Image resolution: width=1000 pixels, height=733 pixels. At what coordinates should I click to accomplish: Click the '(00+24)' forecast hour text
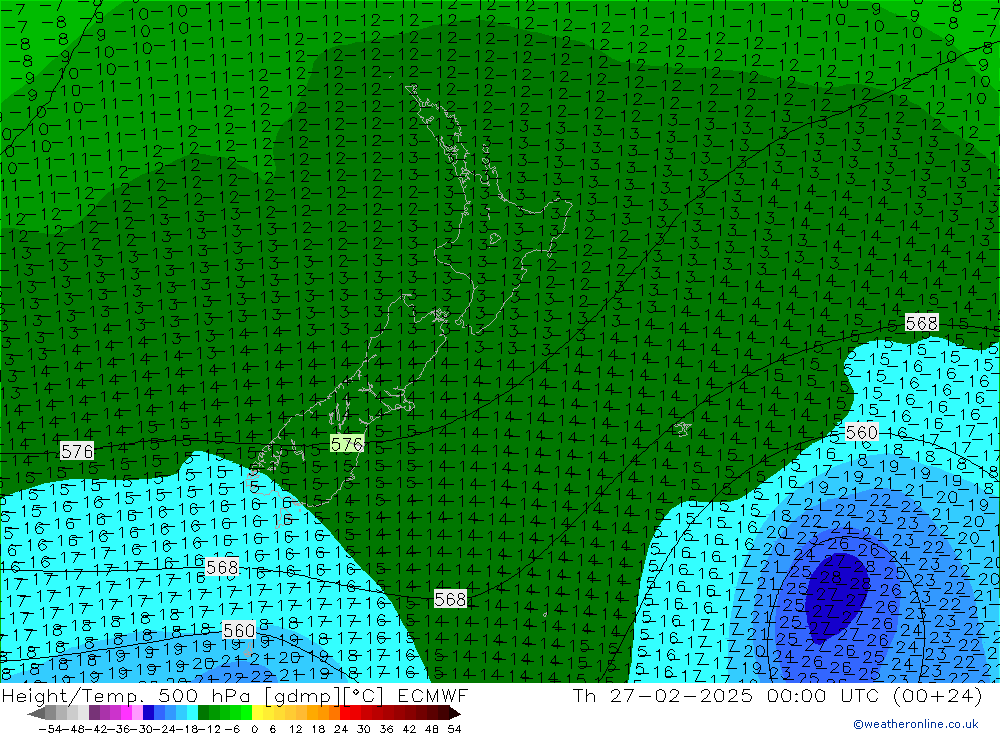[938, 695]
